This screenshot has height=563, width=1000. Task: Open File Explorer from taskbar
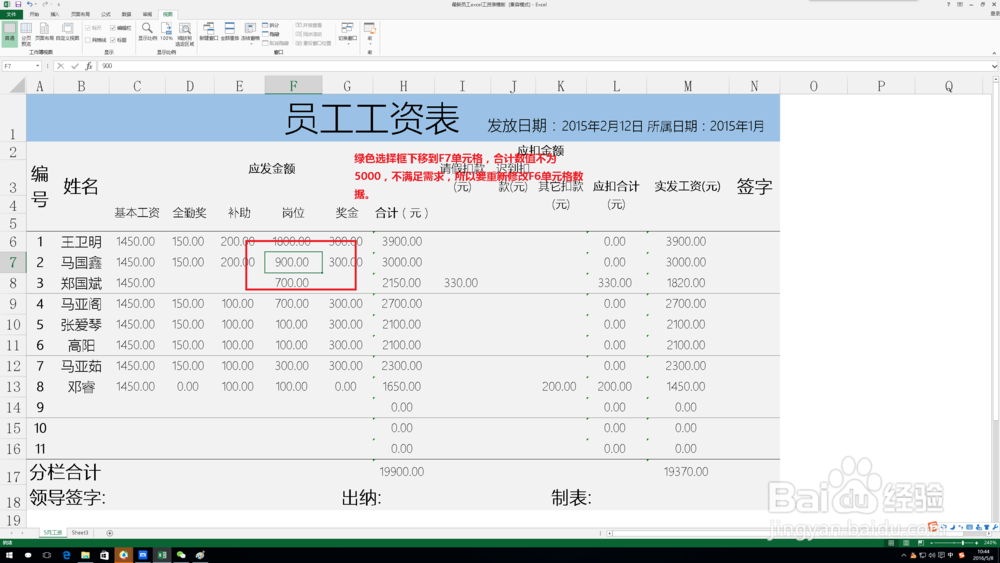(x=85, y=555)
